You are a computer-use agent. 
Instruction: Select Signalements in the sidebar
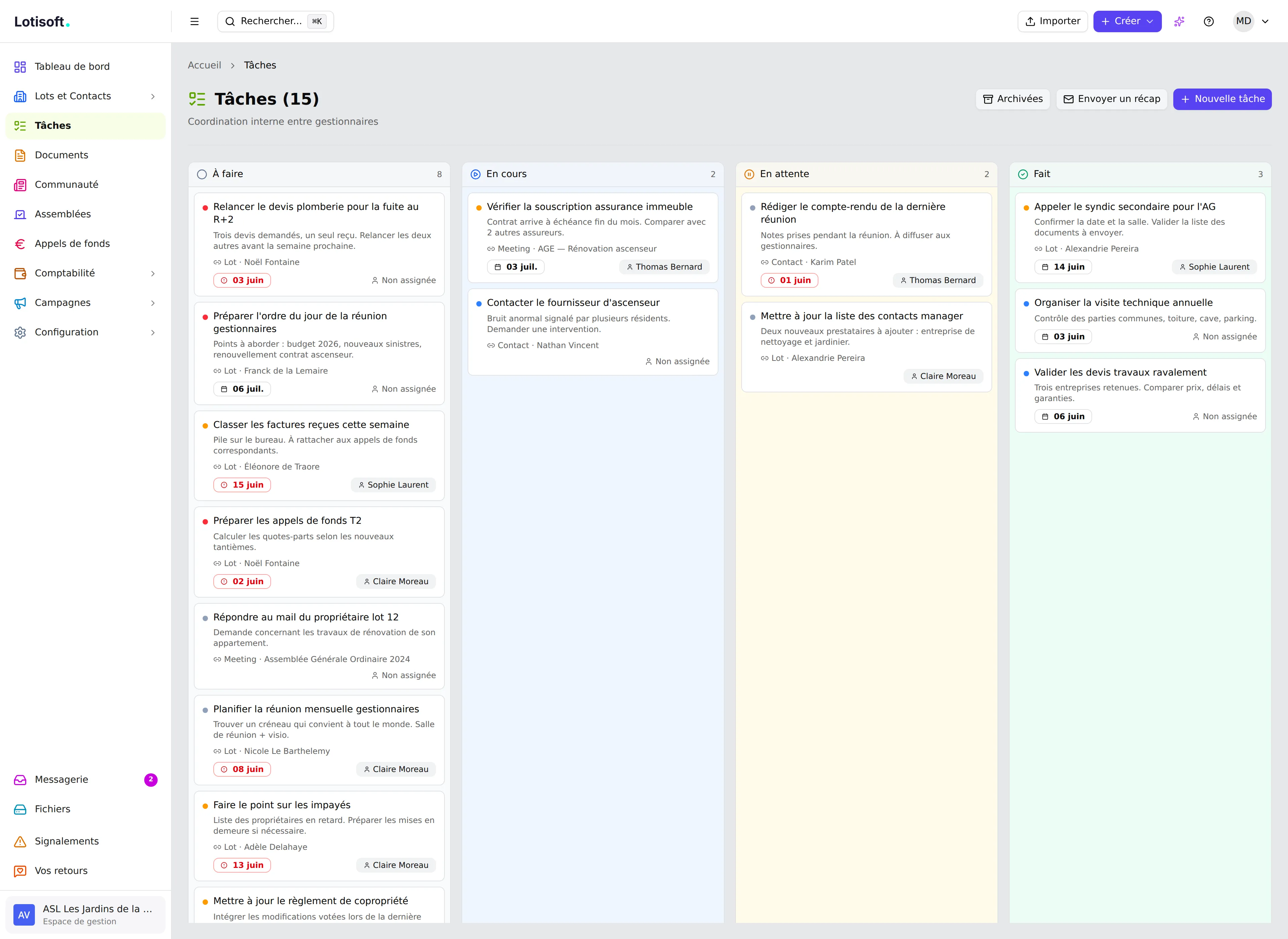(85, 841)
